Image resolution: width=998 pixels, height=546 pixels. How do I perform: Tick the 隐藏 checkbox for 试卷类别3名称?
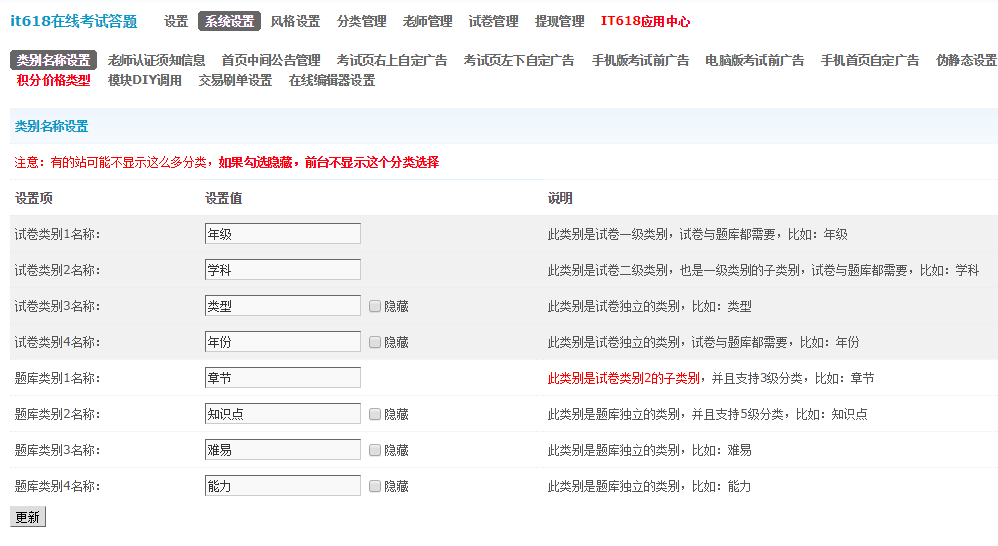[x=375, y=306]
